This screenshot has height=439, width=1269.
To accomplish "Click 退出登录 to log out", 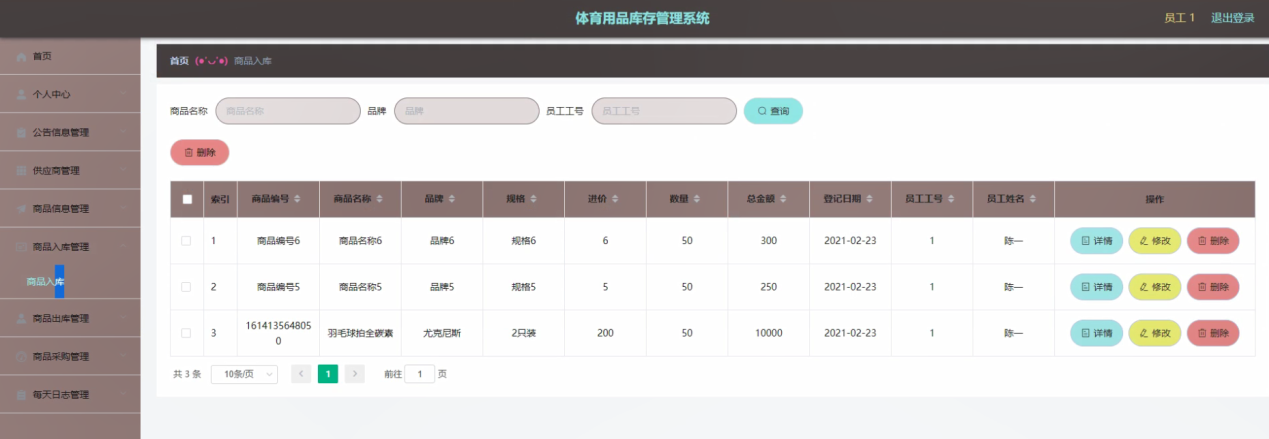I will pos(1232,18).
